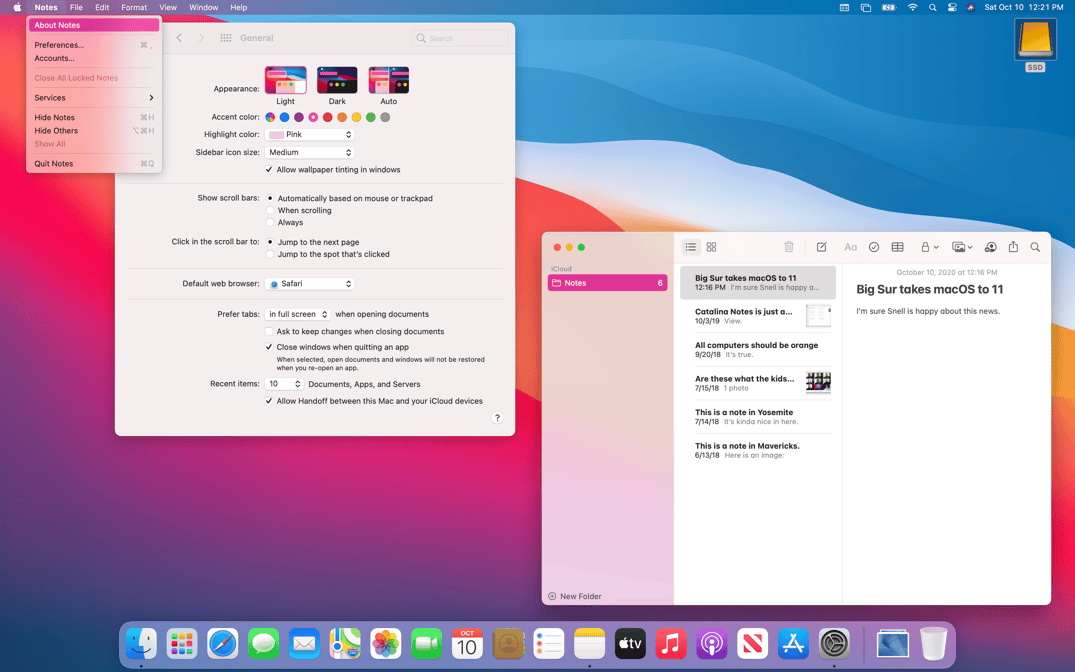The width and height of the screenshot is (1075, 672).
Task: Open note All computers should be orange
Action: coord(758,350)
